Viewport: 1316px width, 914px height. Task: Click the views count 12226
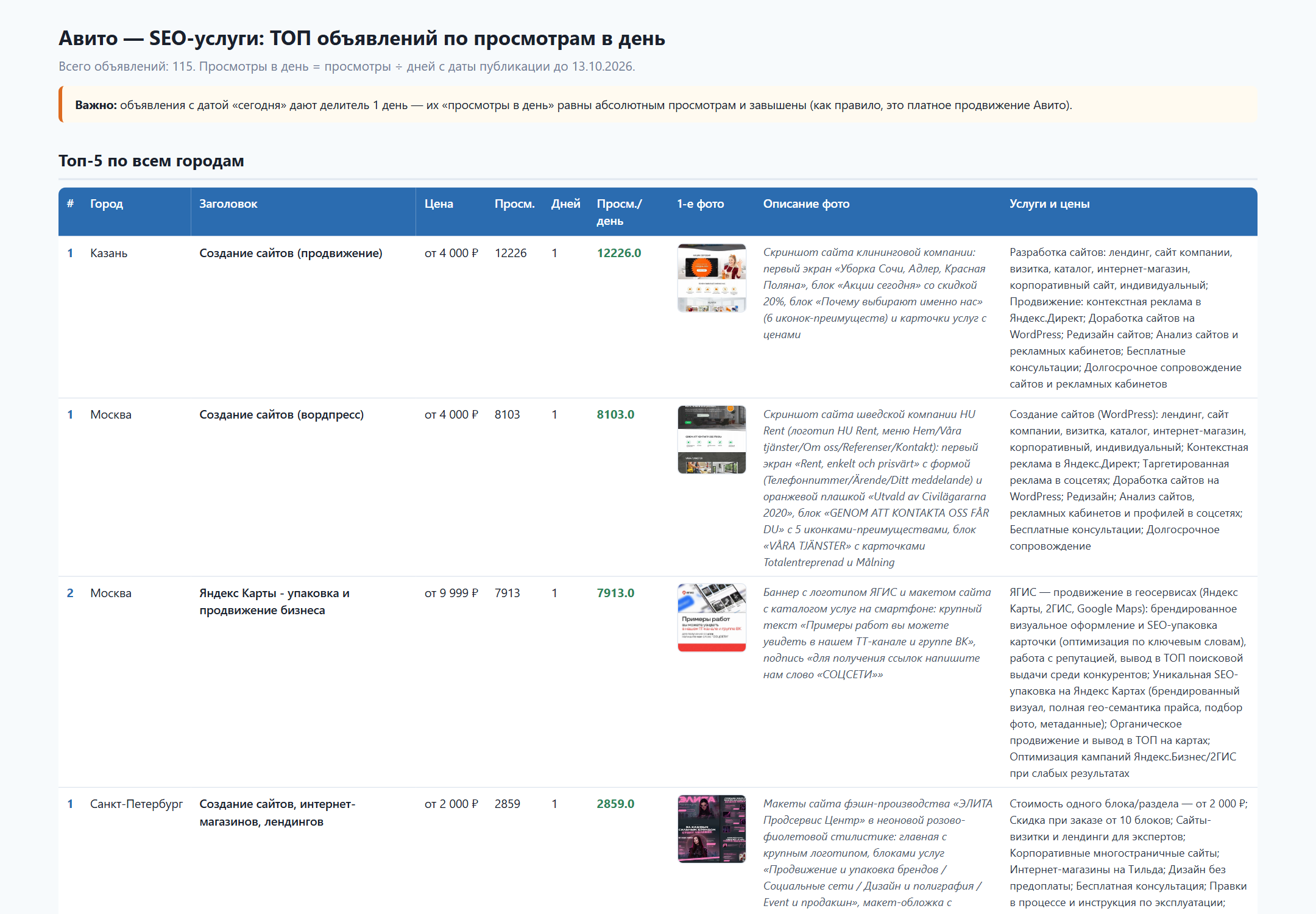(511, 253)
